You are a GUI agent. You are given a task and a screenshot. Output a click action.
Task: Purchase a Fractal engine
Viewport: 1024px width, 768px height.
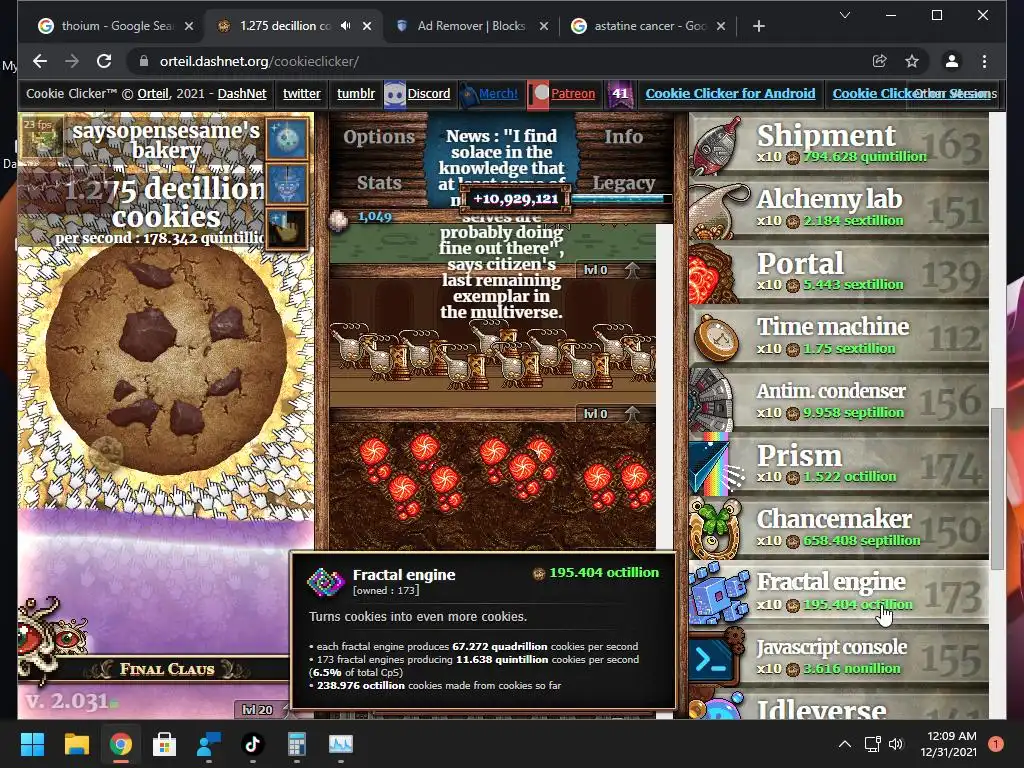839,592
